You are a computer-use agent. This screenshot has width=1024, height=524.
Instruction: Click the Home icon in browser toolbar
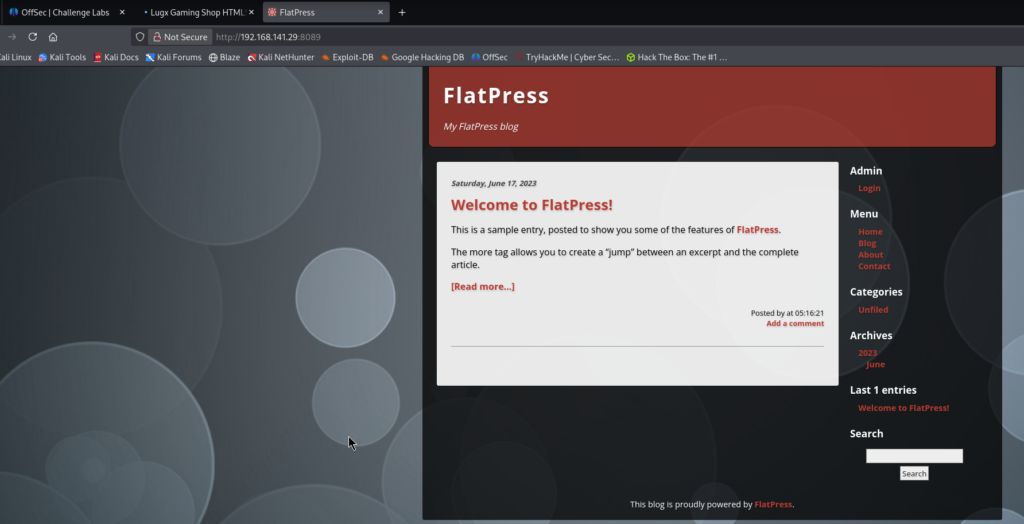click(53, 37)
